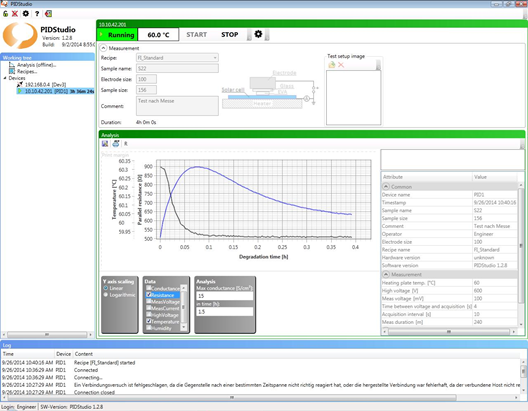
Task: Open help with the question mark icon
Action: pos(37,14)
